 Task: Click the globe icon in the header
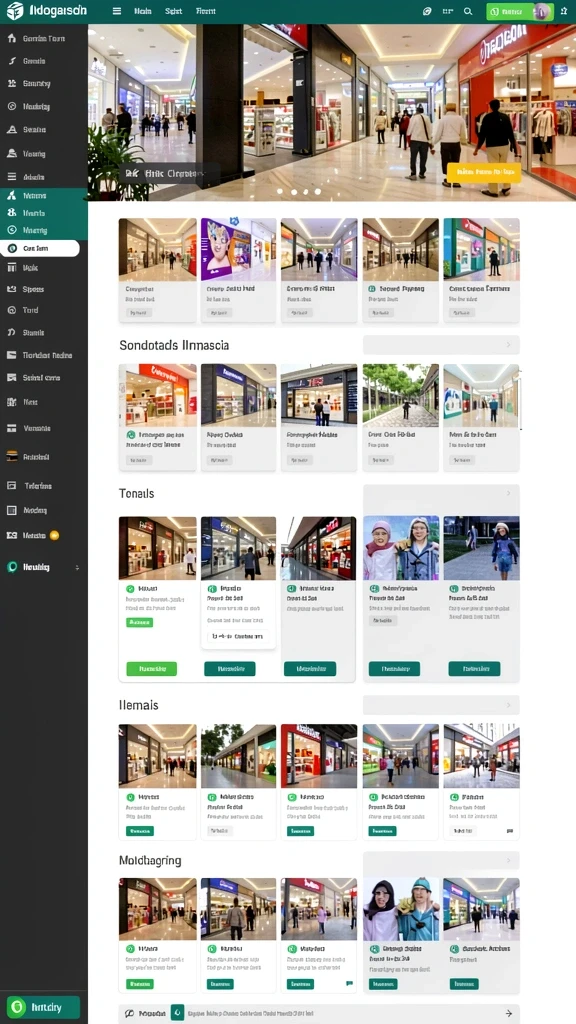click(x=427, y=11)
